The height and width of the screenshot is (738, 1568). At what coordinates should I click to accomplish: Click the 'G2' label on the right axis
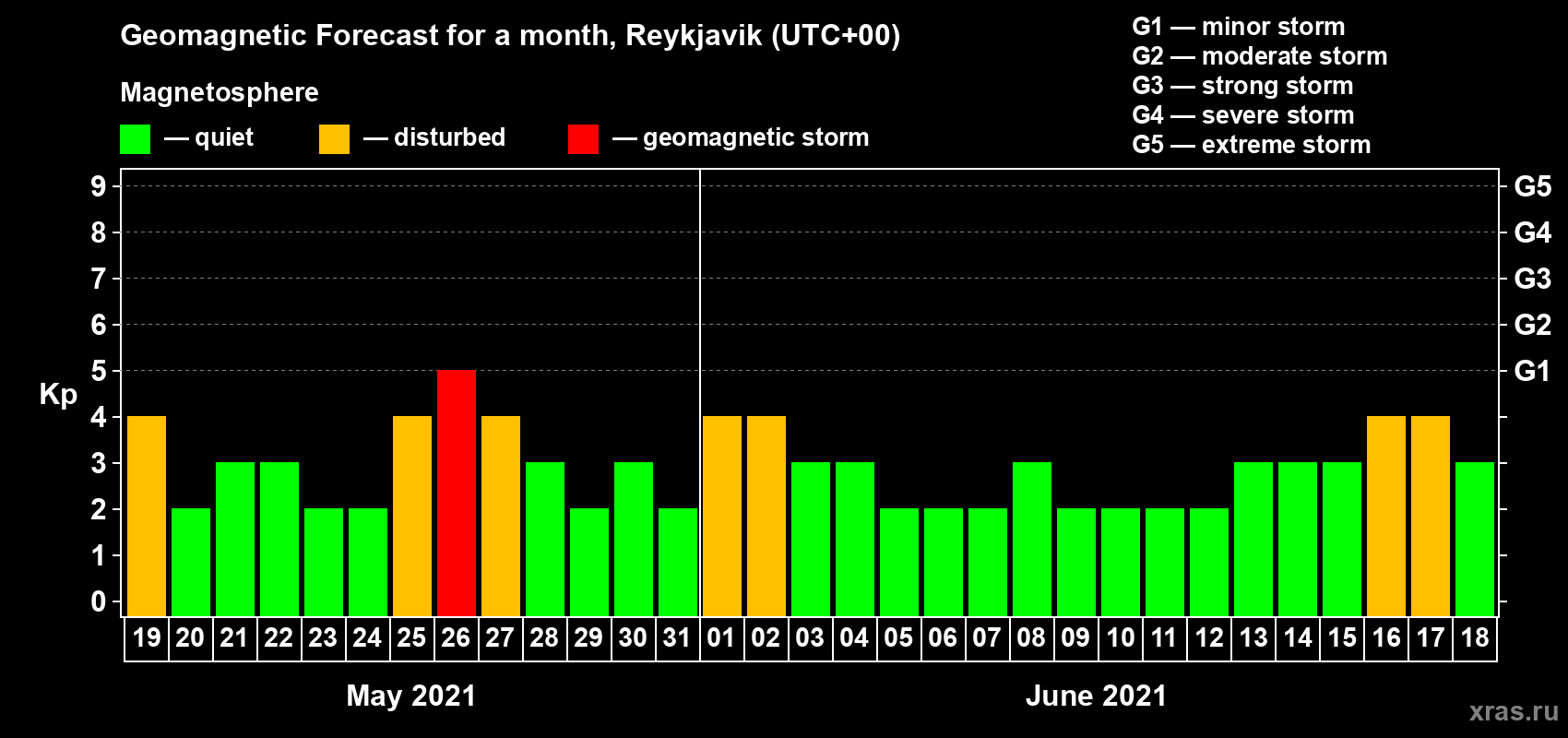(x=1533, y=325)
